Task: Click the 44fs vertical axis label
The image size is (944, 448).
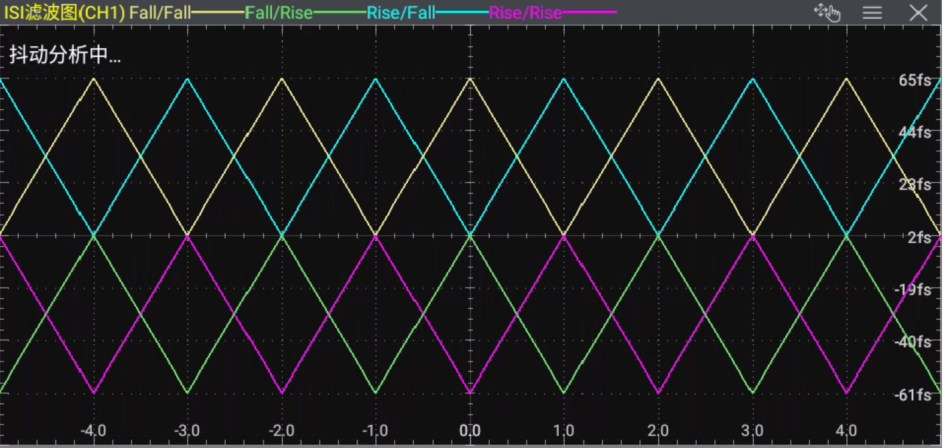Action: tap(915, 132)
